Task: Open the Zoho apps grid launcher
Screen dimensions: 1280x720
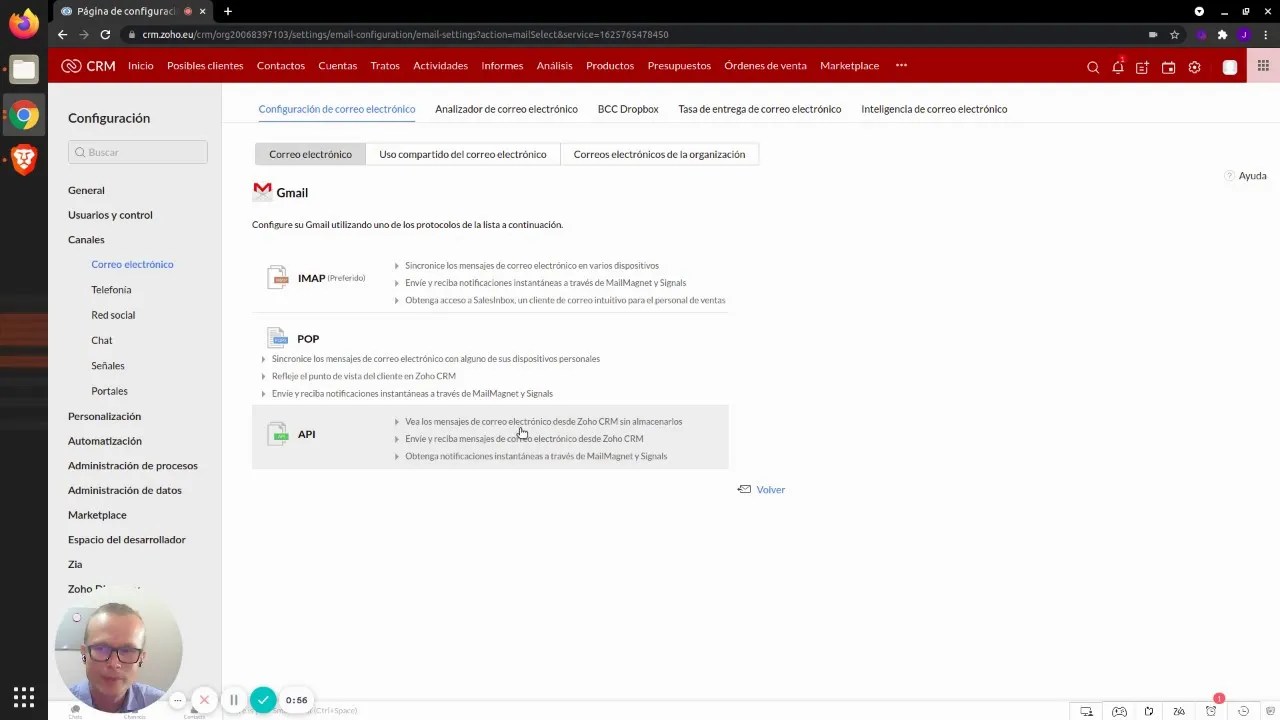Action: (x=1263, y=66)
